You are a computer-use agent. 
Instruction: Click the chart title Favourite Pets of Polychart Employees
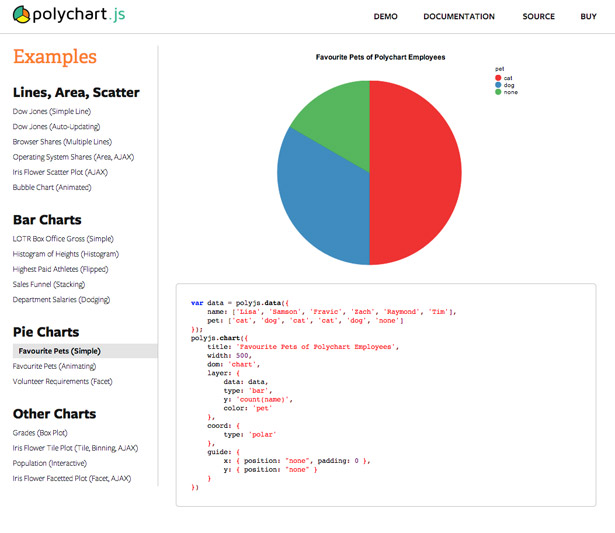click(x=380, y=57)
